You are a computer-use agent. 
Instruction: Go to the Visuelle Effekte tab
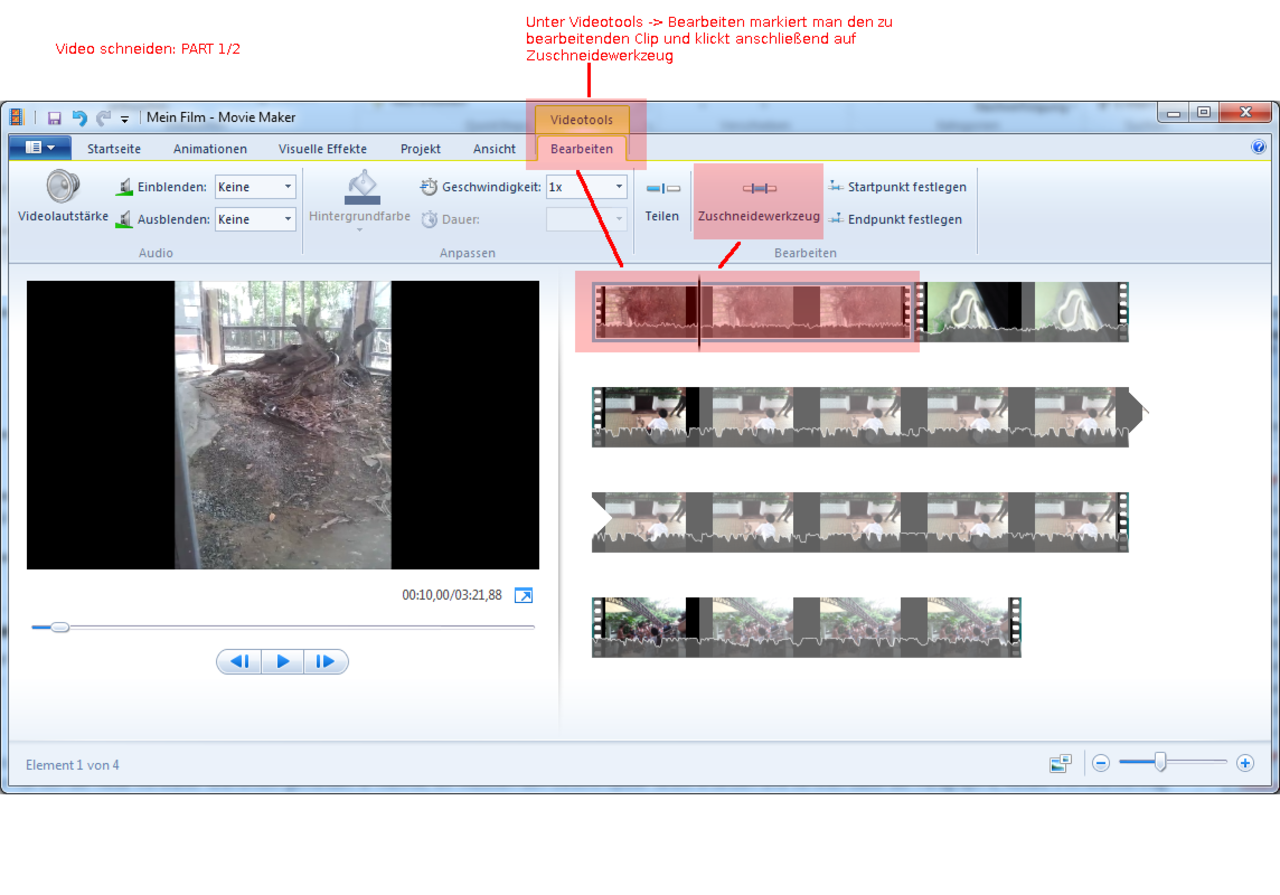point(322,149)
